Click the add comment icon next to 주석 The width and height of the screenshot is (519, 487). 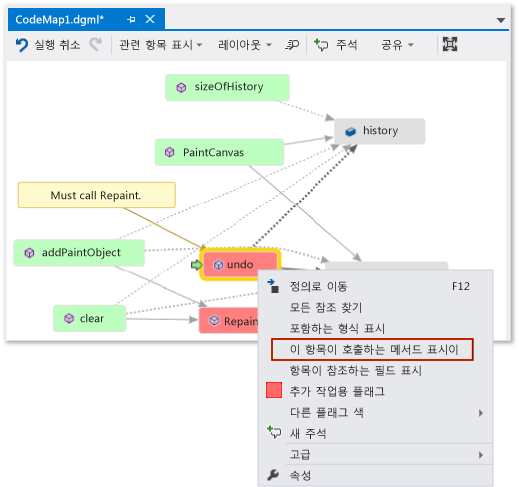(x=321, y=45)
